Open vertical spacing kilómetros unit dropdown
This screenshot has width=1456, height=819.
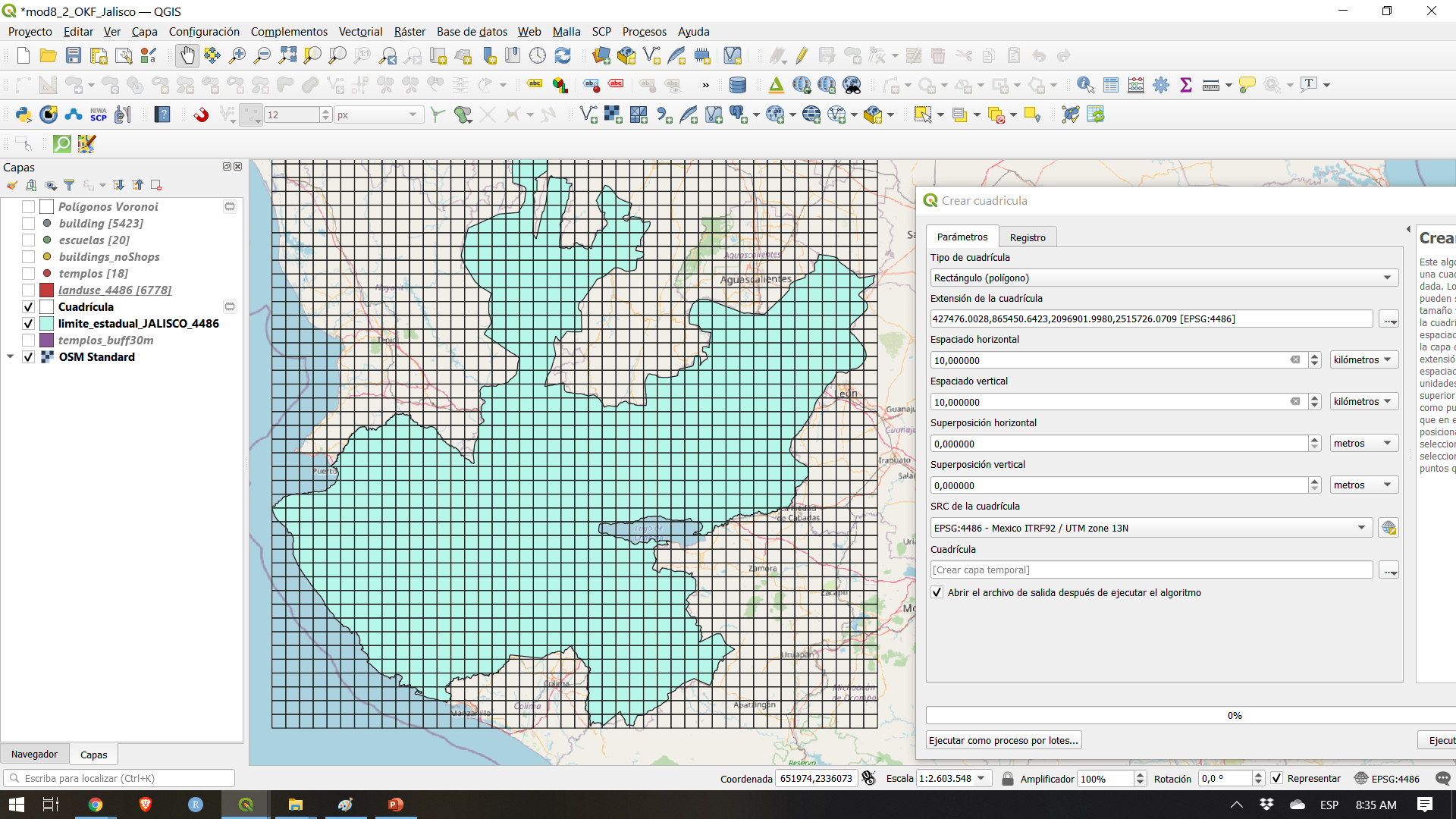pos(1363,401)
